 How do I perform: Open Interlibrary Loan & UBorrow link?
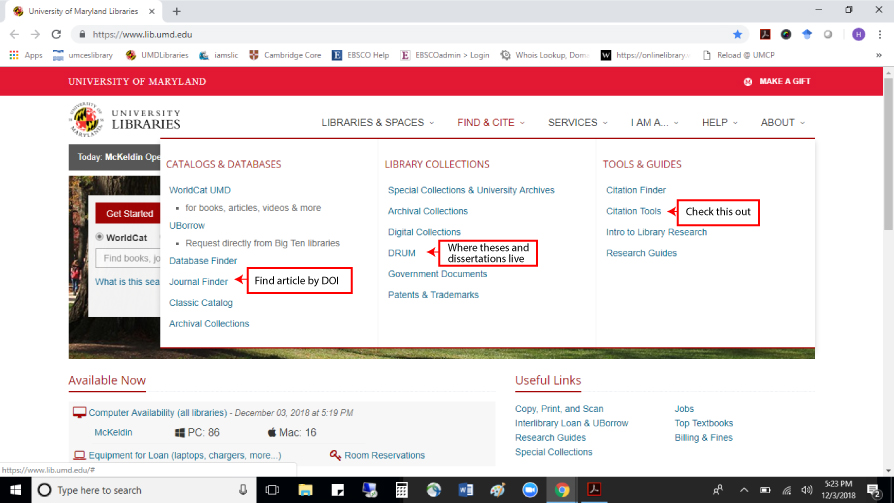(571, 423)
